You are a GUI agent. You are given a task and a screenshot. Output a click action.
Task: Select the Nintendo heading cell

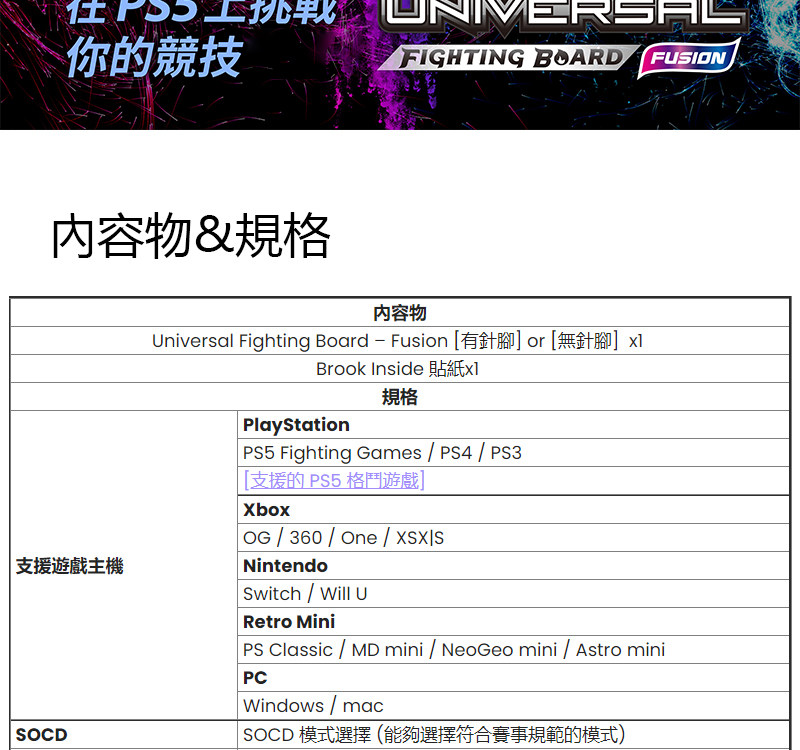[513, 566]
